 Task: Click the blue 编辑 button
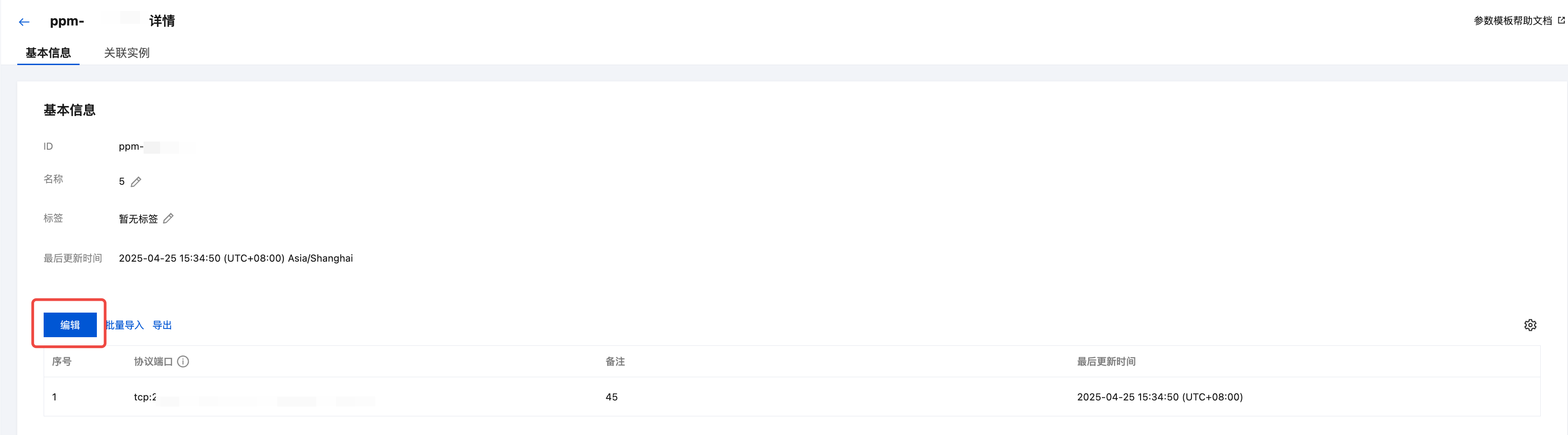click(x=70, y=325)
